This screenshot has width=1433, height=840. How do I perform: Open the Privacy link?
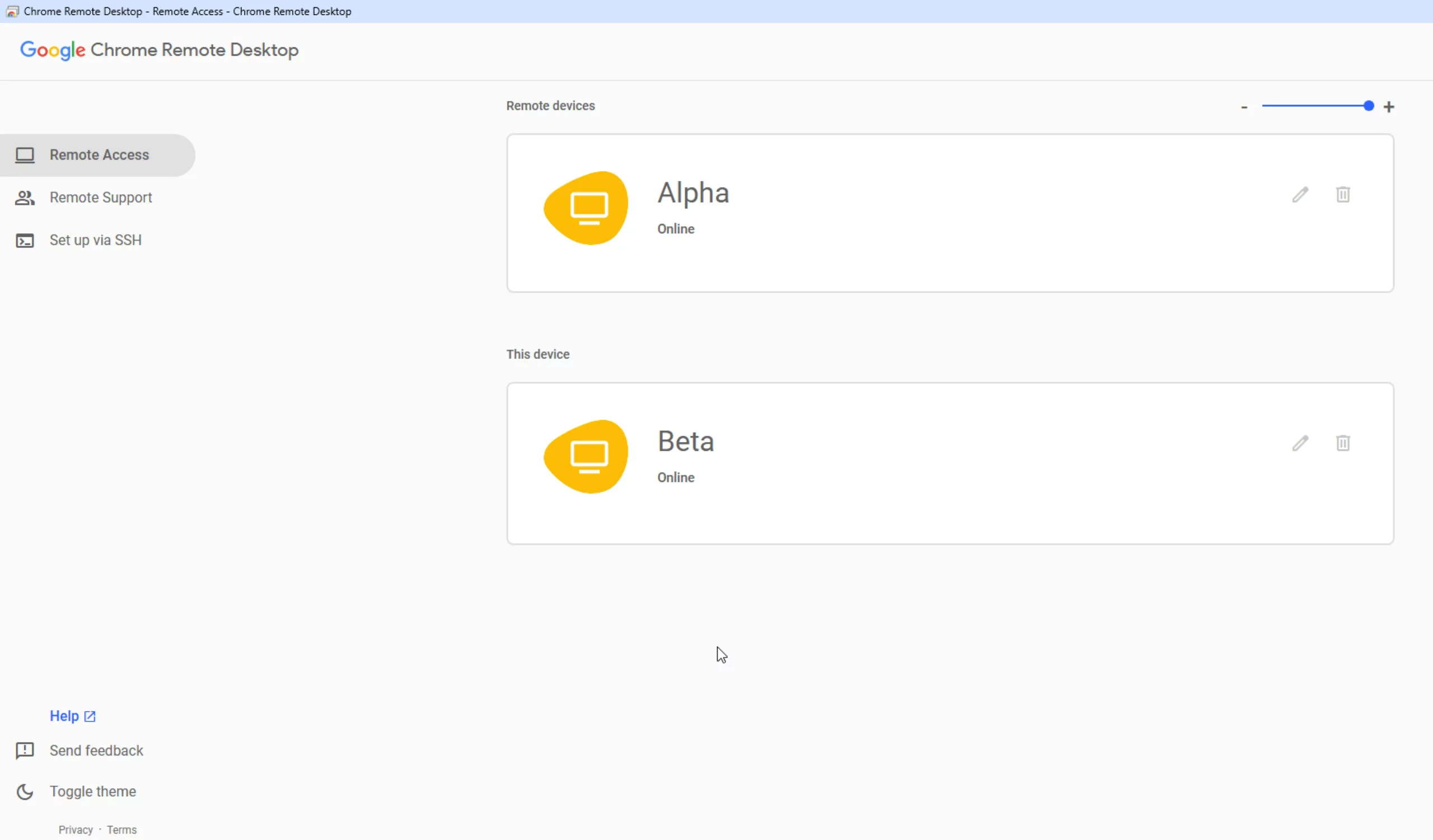(x=76, y=830)
